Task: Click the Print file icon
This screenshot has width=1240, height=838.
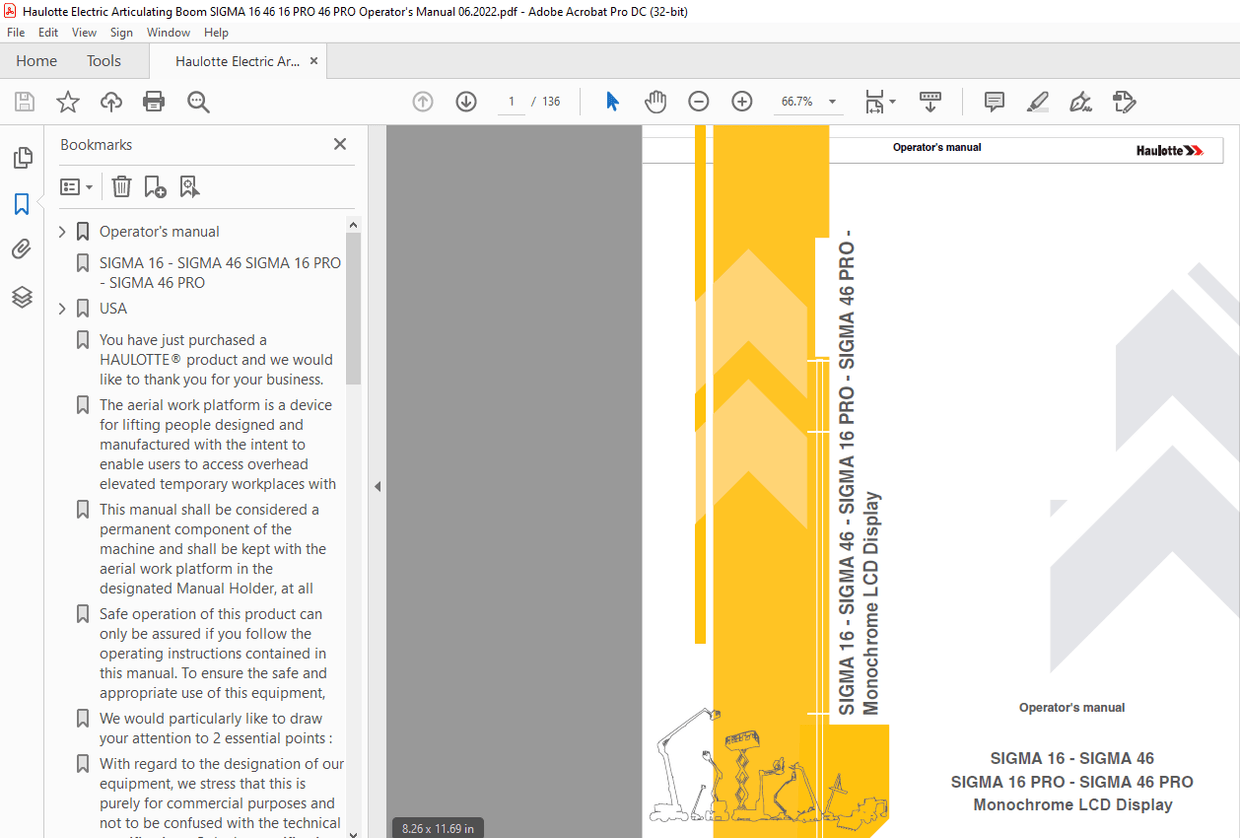Action: (154, 101)
